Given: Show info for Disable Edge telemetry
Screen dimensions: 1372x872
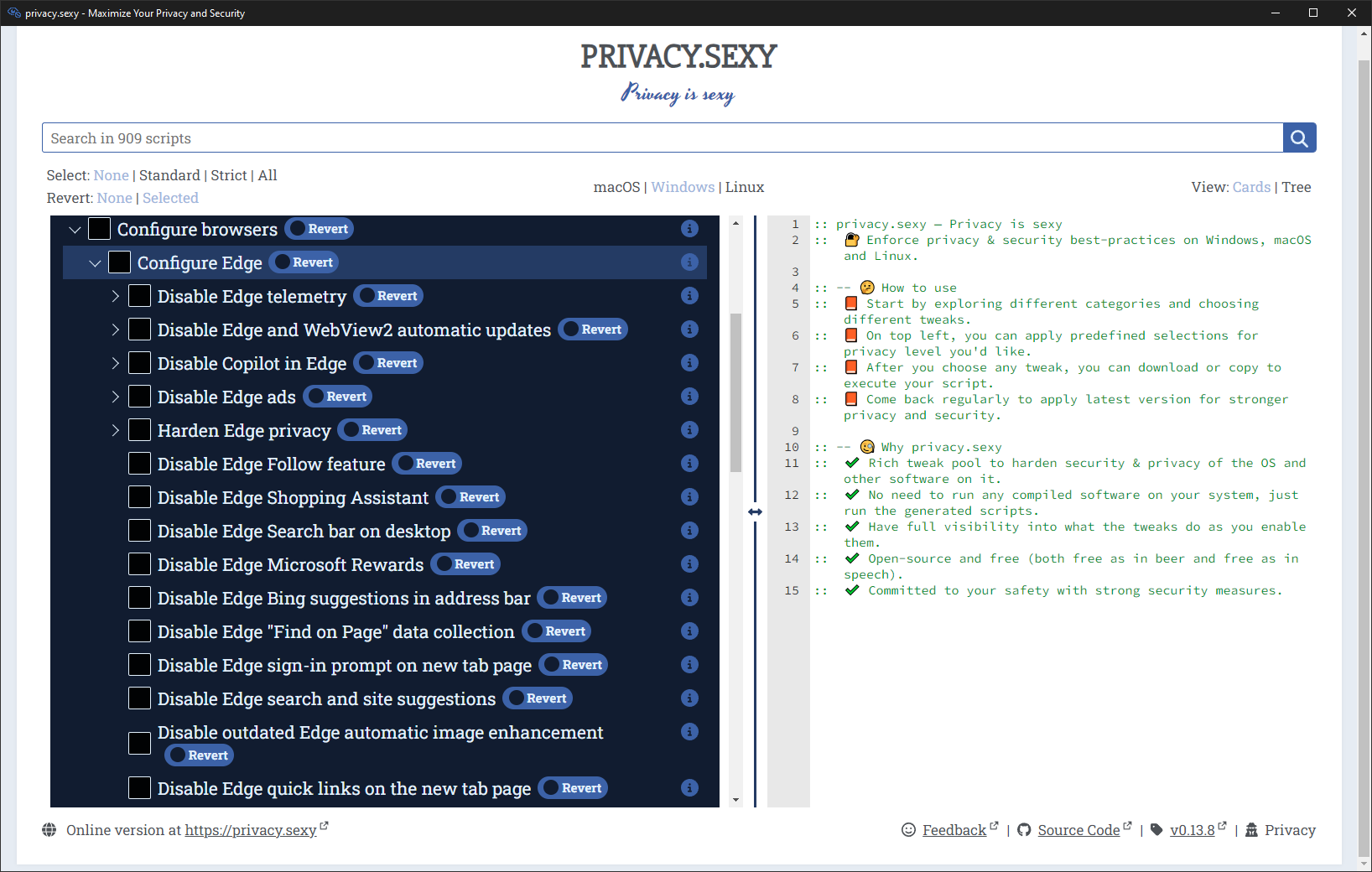Looking at the screenshot, I should [689, 296].
